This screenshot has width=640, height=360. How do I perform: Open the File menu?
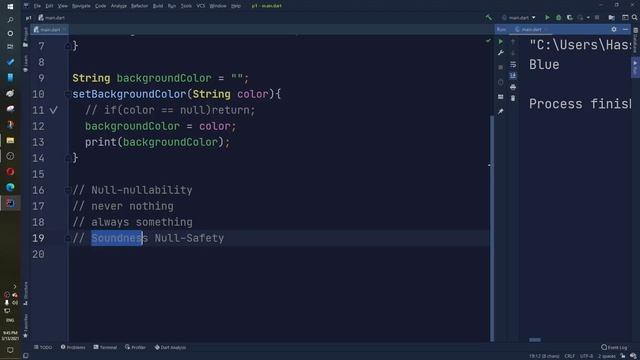(38, 6)
